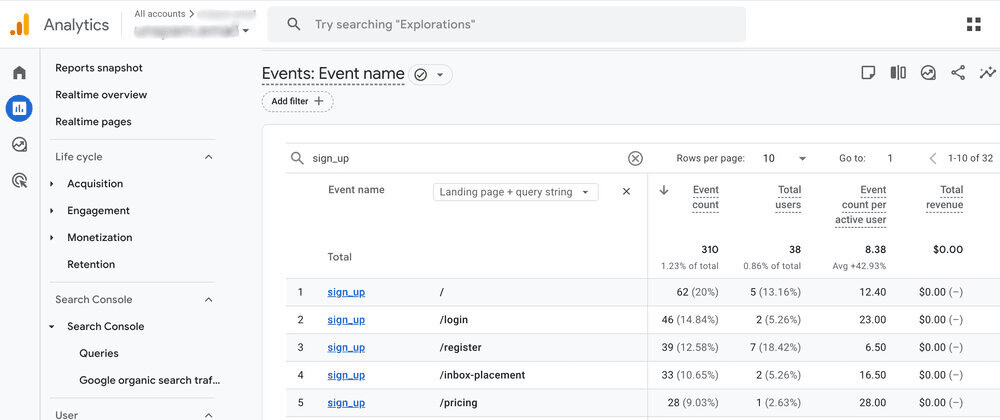The width and height of the screenshot is (1000, 420).
Task: Open the Insights sparkline icon
Action: click(988, 73)
